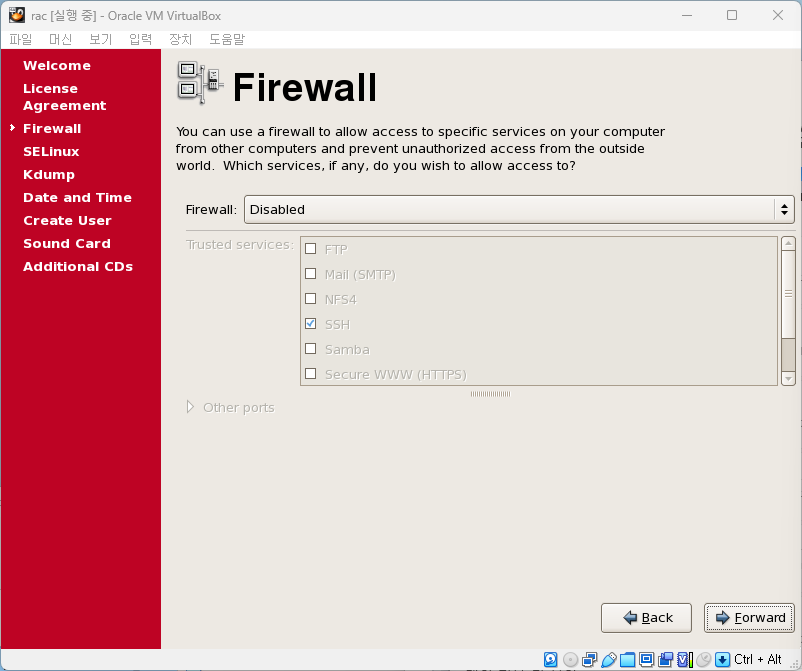Select Create User in the sidebar
This screenshot has height=671, width=802.
[x=67, y=220]
